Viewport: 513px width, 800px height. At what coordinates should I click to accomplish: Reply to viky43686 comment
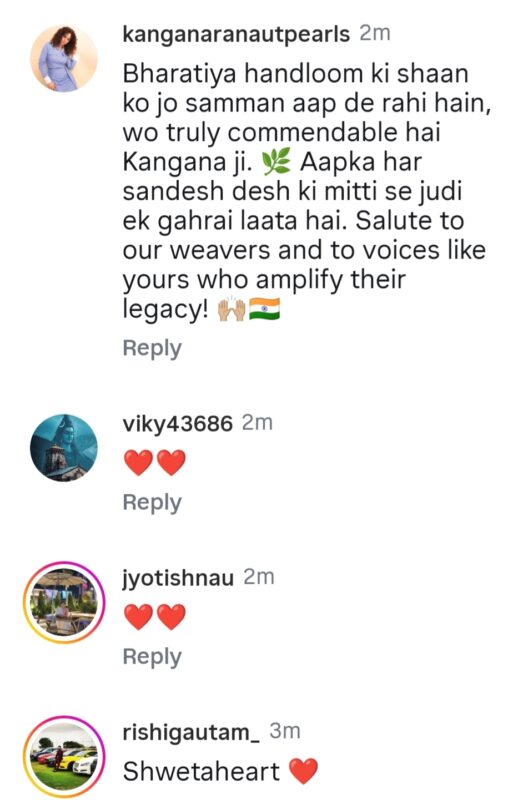click(152, 503)
